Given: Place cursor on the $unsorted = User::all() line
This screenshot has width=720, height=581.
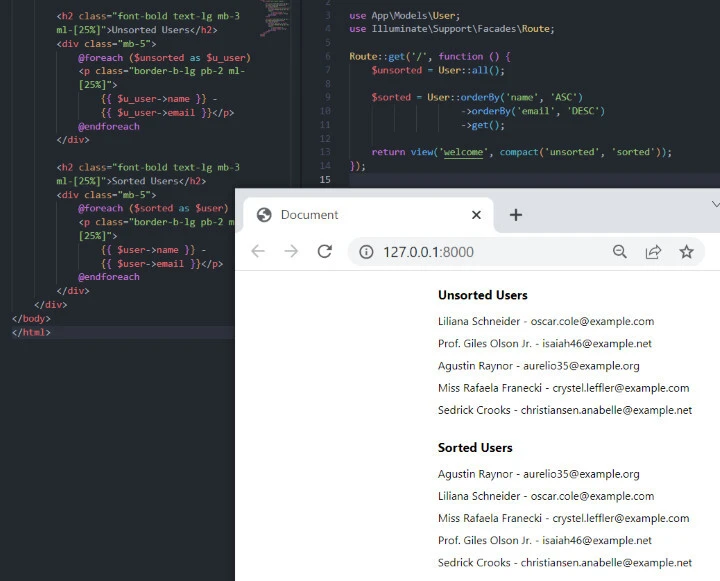Looking at the screenshot, I should pos(438,70).
